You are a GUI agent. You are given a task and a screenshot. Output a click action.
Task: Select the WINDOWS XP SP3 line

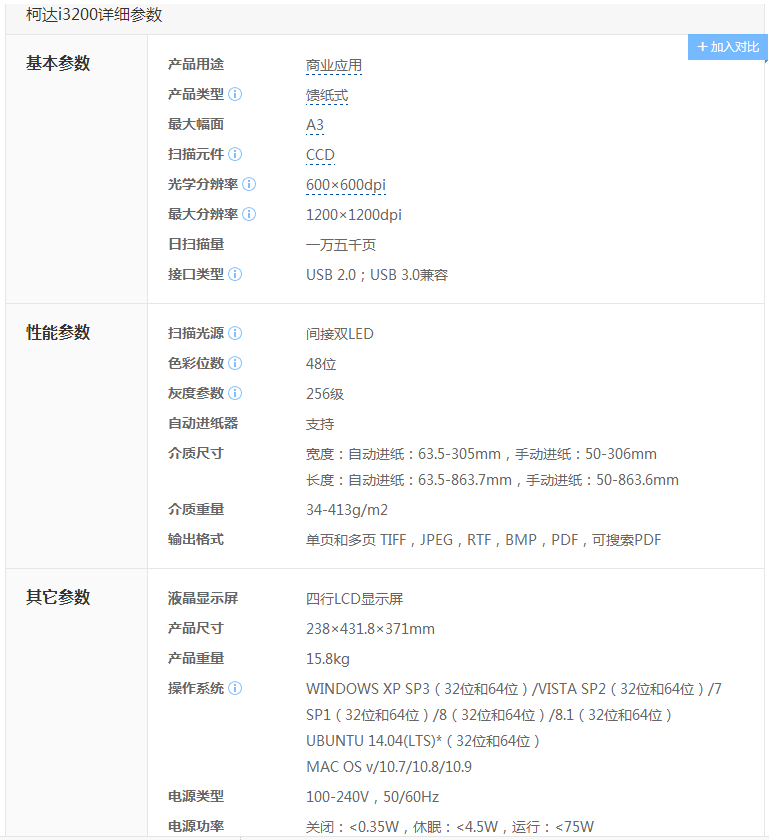[x=514, y=688]
